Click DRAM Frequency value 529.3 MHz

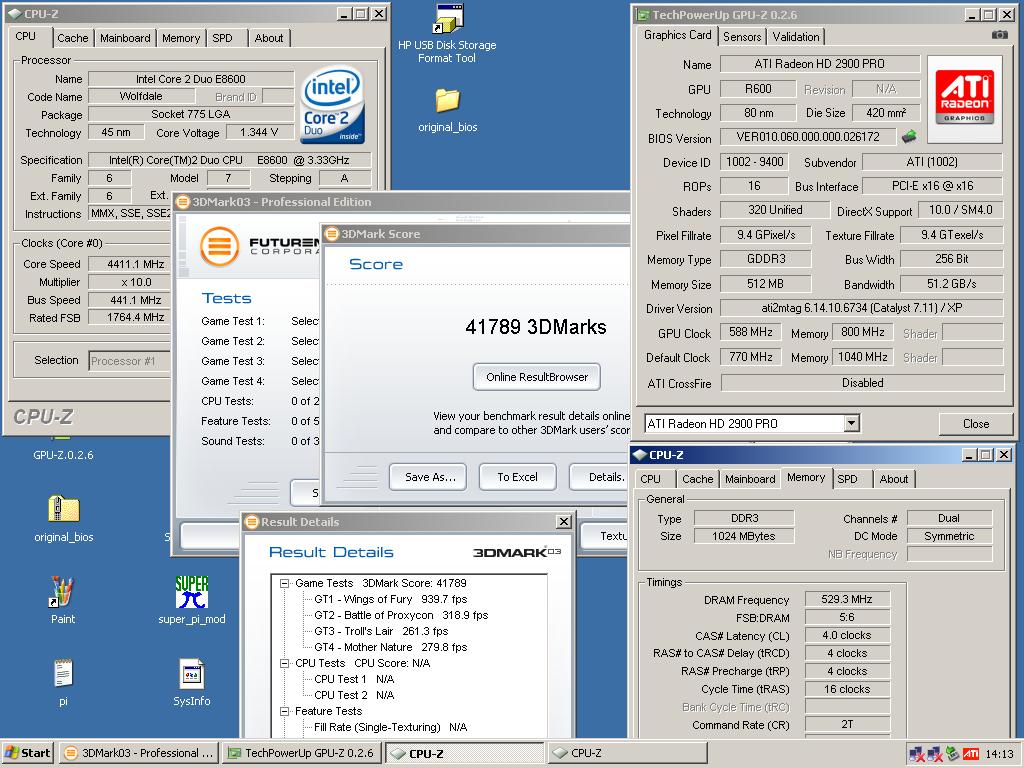tap(847, 599)
